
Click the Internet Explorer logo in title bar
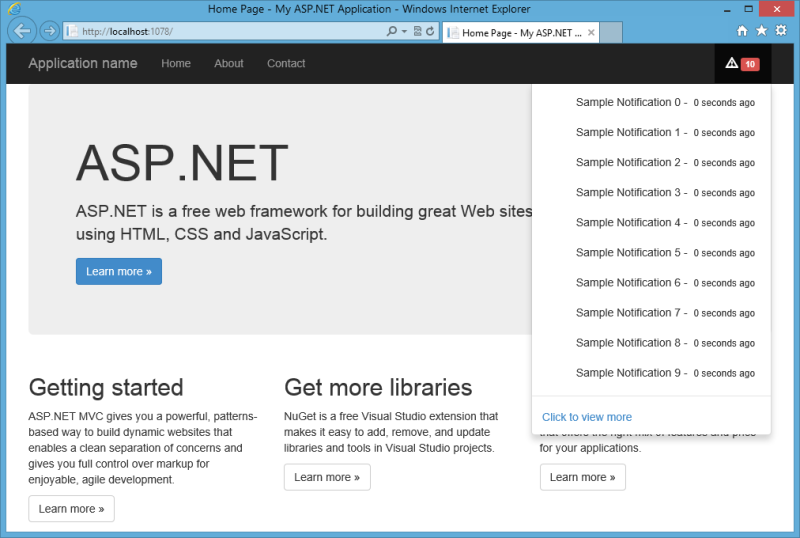point(14,9)
